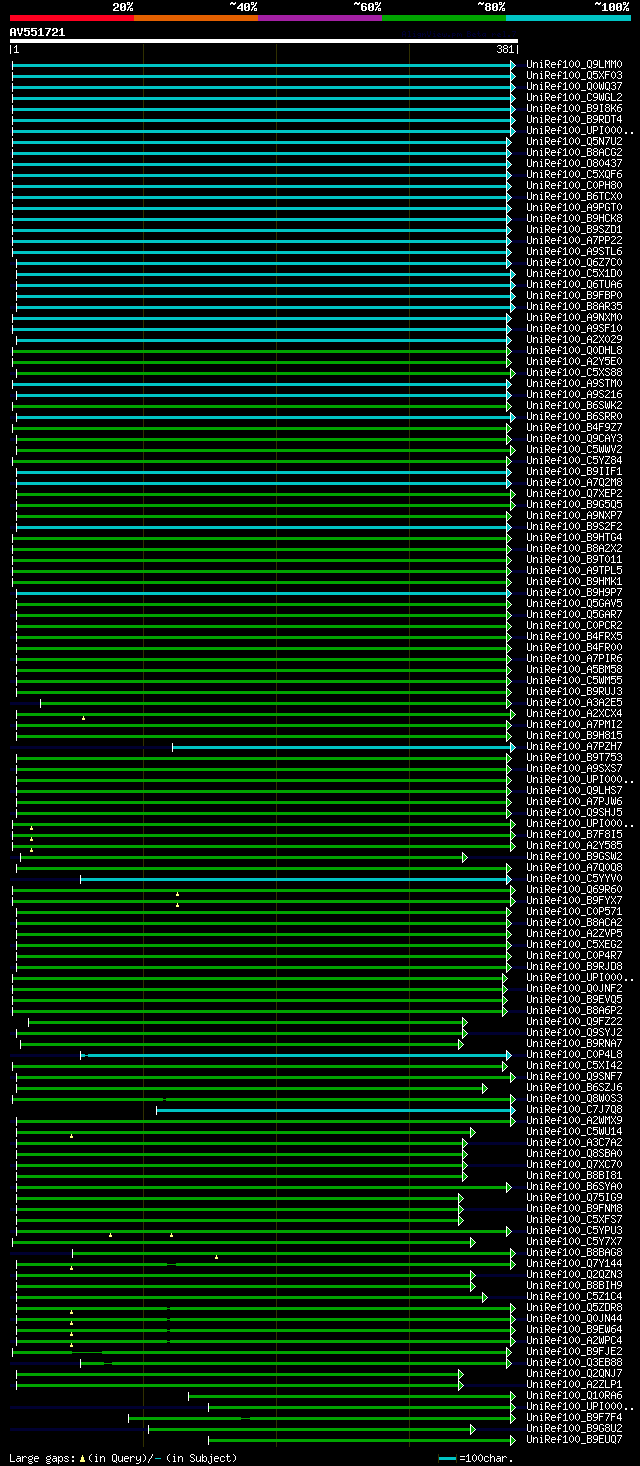Click the UniRef100_Q3EB88 label
The height and width of the screenshot is (1466, 640).
[x=574, y=1363]
